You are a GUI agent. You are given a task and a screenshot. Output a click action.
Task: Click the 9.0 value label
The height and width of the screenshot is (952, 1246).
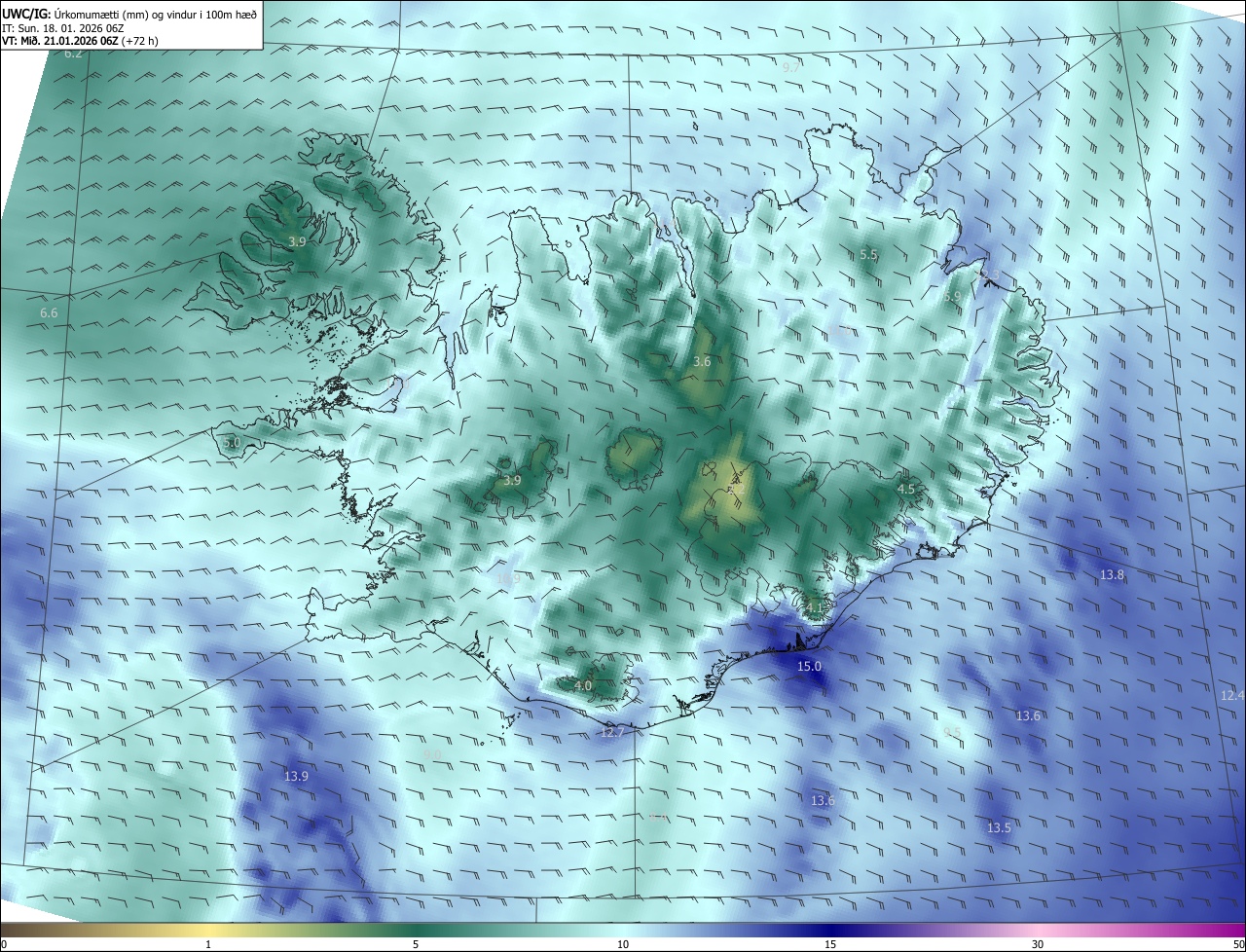(433, 754)
